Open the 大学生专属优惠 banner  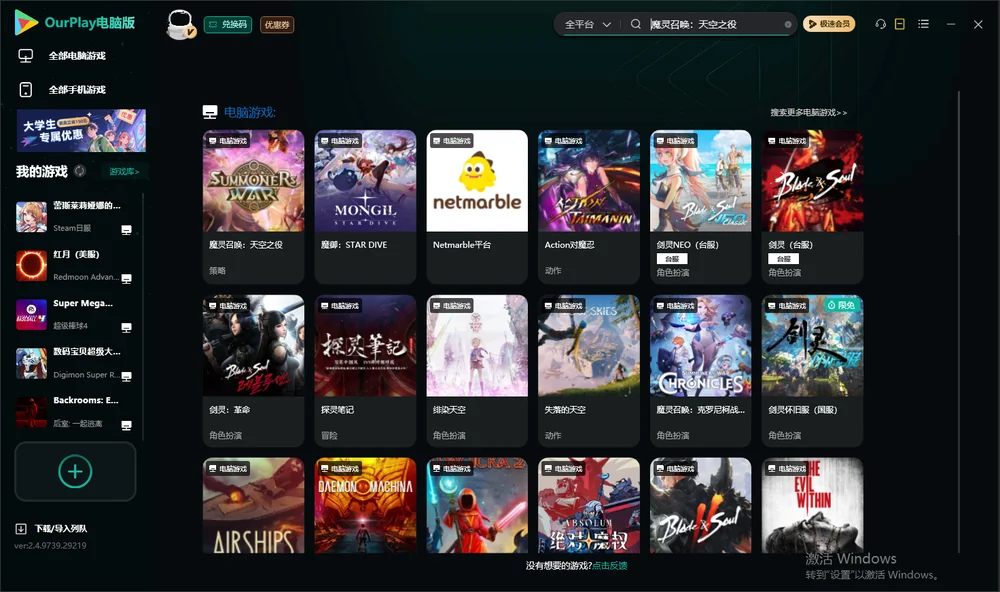pyautogui.click(x=81, y=130)
